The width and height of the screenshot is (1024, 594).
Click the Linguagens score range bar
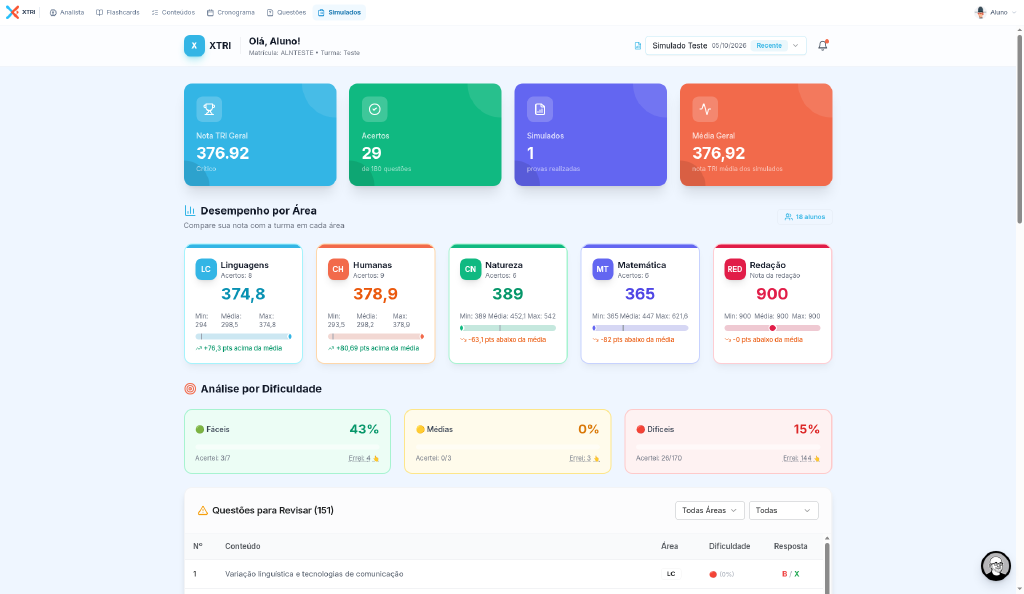(243, 337)
